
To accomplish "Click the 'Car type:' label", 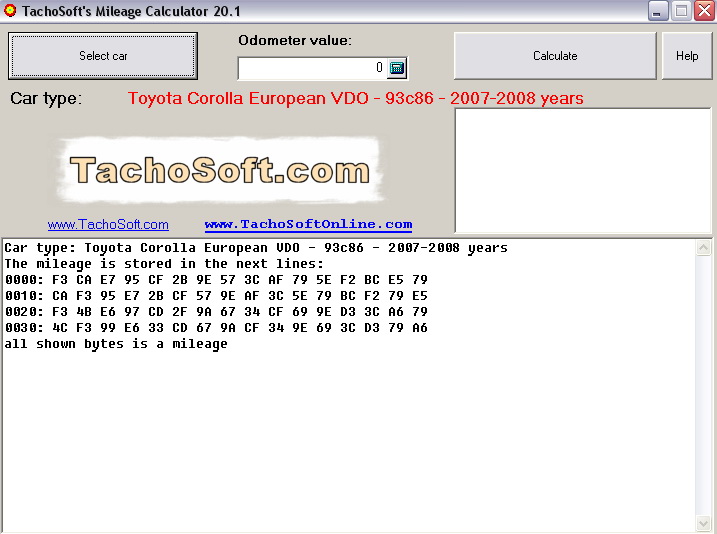I will tap(46, 98).
